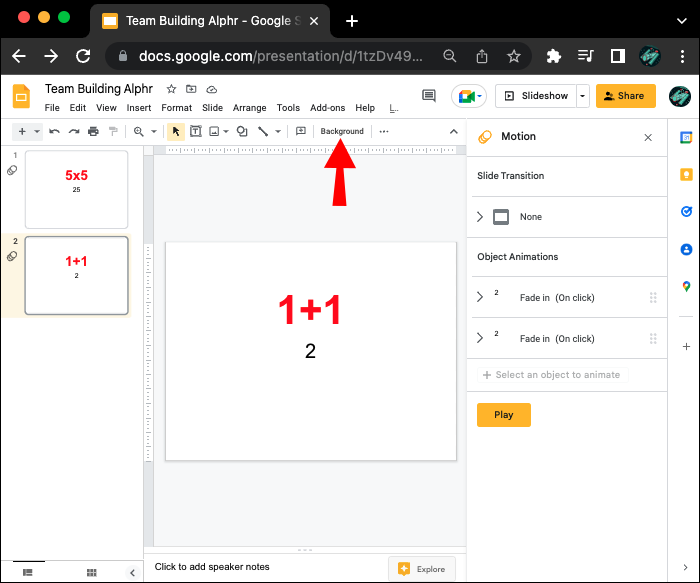Viewport: 700px width, 583px height.
Task: Open the zoom level dropdown arrow
Action: click(154, 131)
